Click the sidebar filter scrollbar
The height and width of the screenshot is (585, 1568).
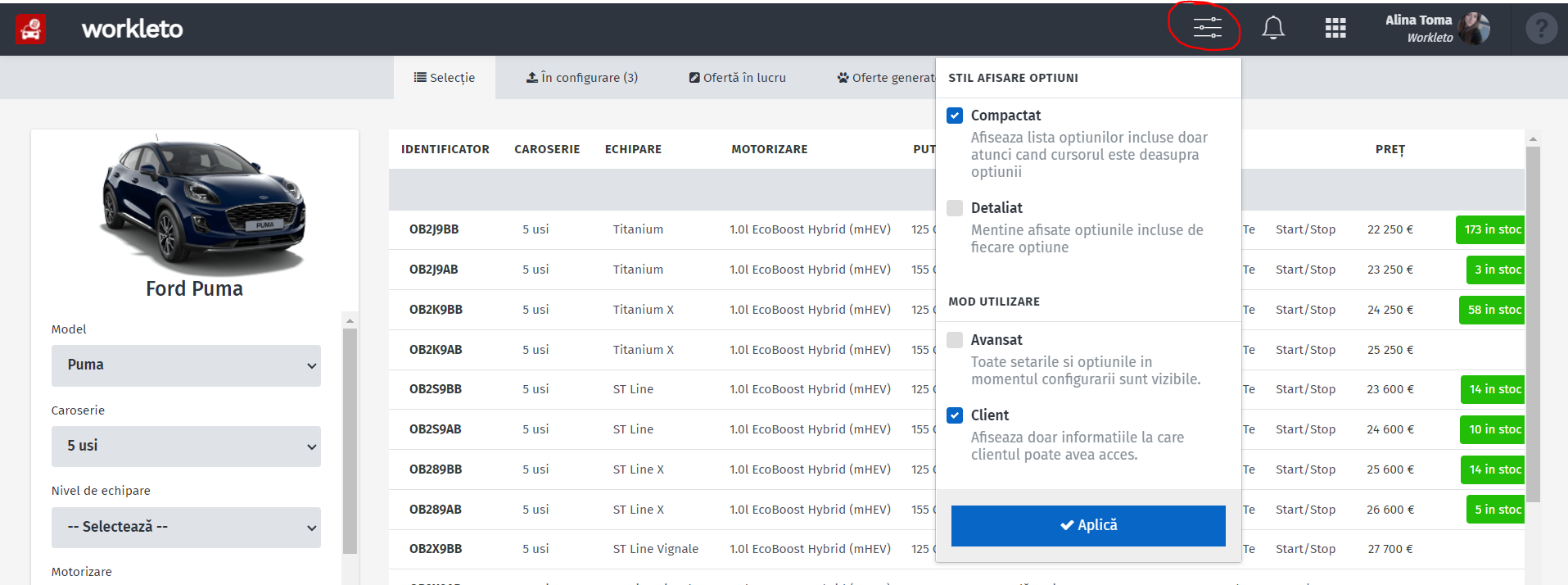point(350,442)
